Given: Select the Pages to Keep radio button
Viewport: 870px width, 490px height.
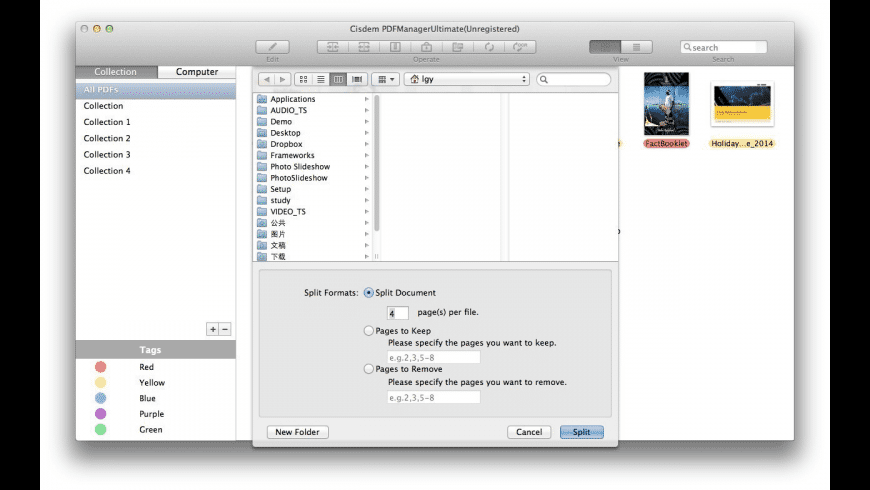Looking at the screenshot, I should [368, 331].
